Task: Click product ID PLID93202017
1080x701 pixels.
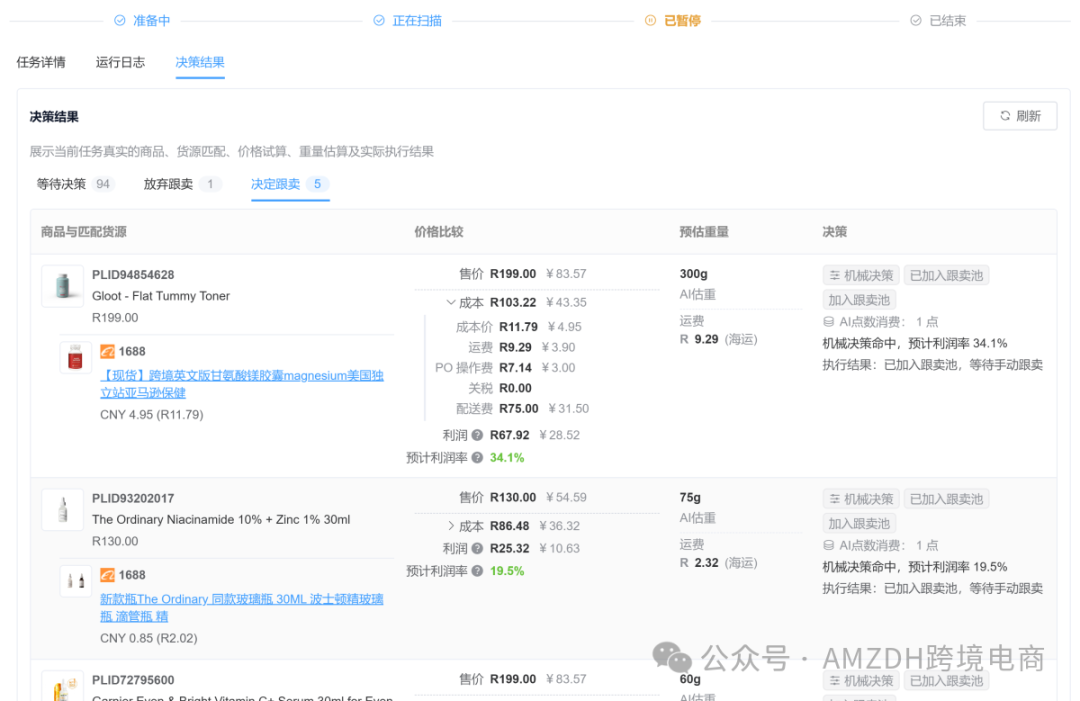Action: pyautogui.click(x=133, y=499)
